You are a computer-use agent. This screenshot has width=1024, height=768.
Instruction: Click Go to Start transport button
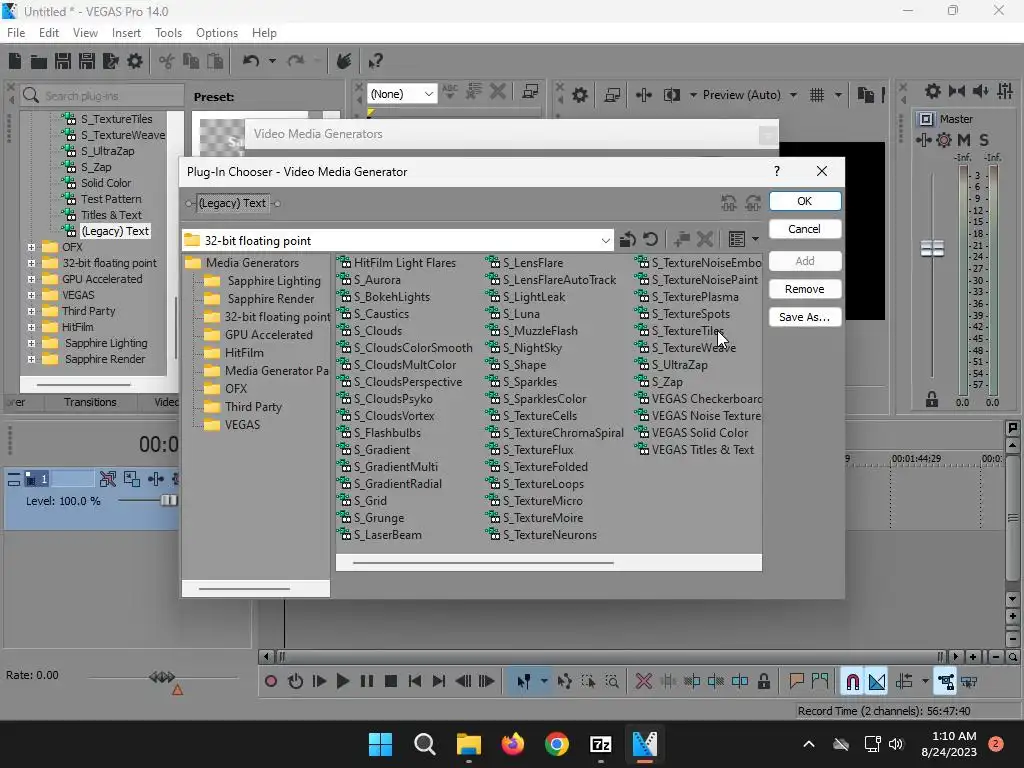click(x=415, y=682)
